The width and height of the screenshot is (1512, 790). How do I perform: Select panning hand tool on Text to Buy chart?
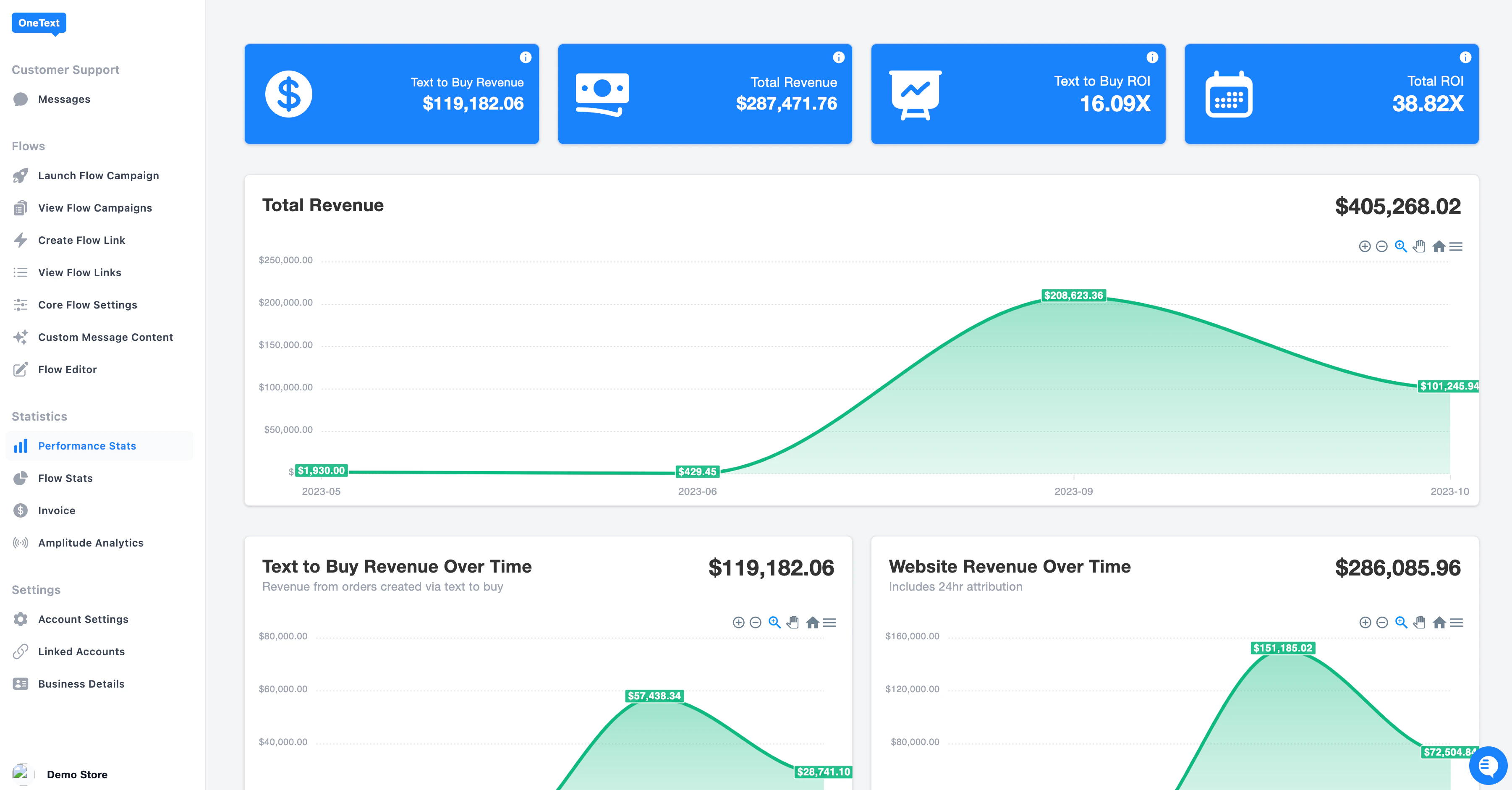click(x=793, y=622)
